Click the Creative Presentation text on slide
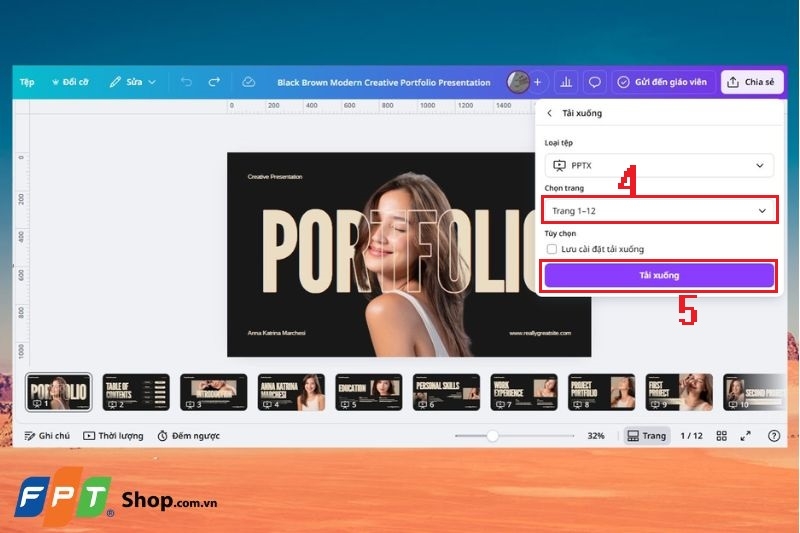Screen dimensions: 800x533 [275, 176]
